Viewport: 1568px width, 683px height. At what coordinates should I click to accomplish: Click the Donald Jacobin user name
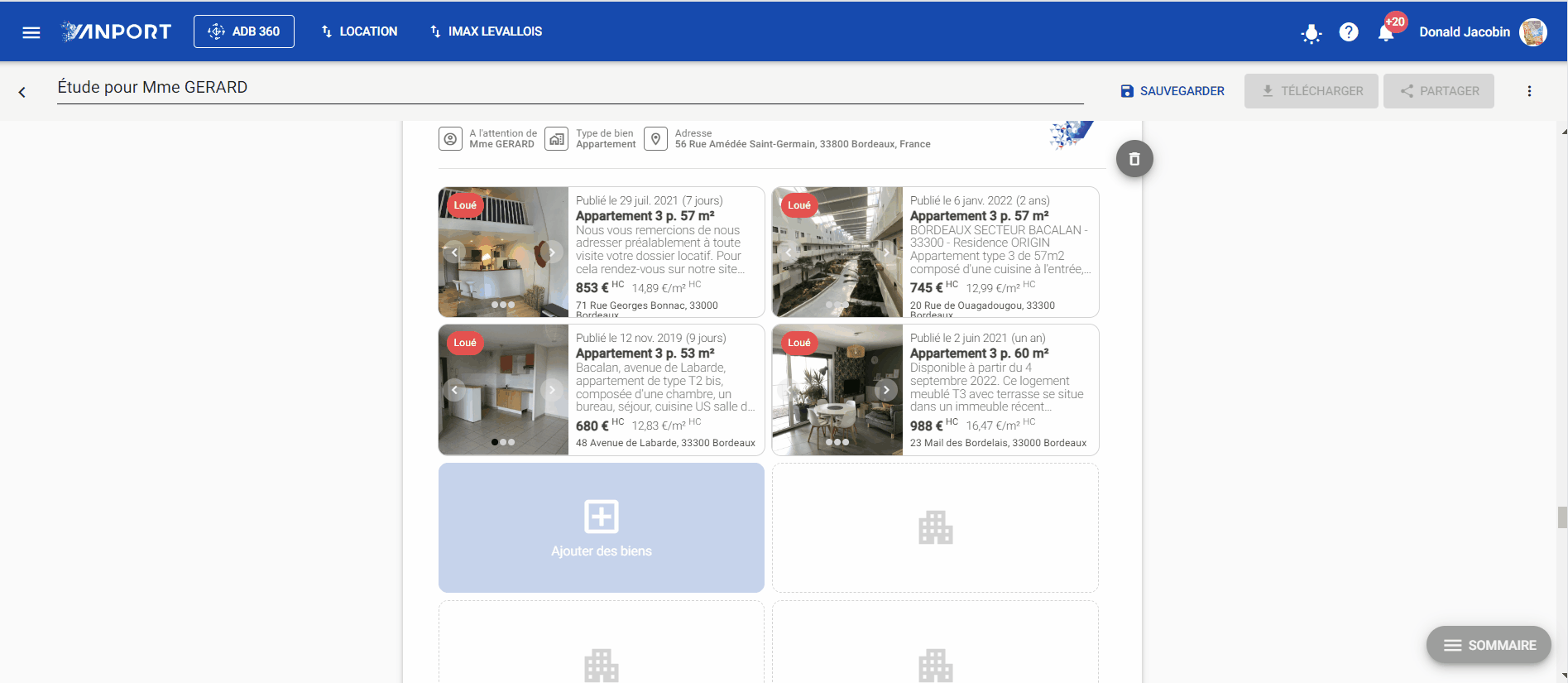tap(1465, 32)
